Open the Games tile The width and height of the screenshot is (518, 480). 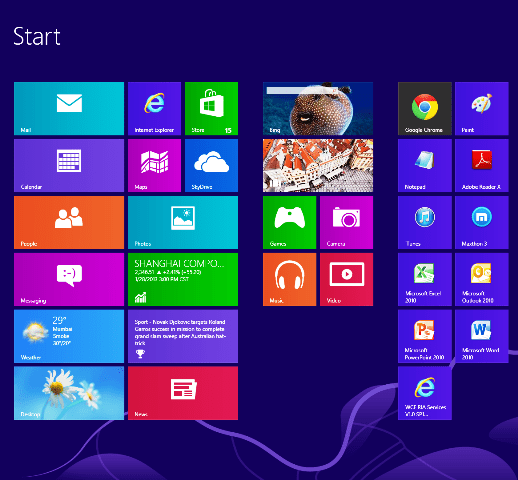click(x=289, y=222)
